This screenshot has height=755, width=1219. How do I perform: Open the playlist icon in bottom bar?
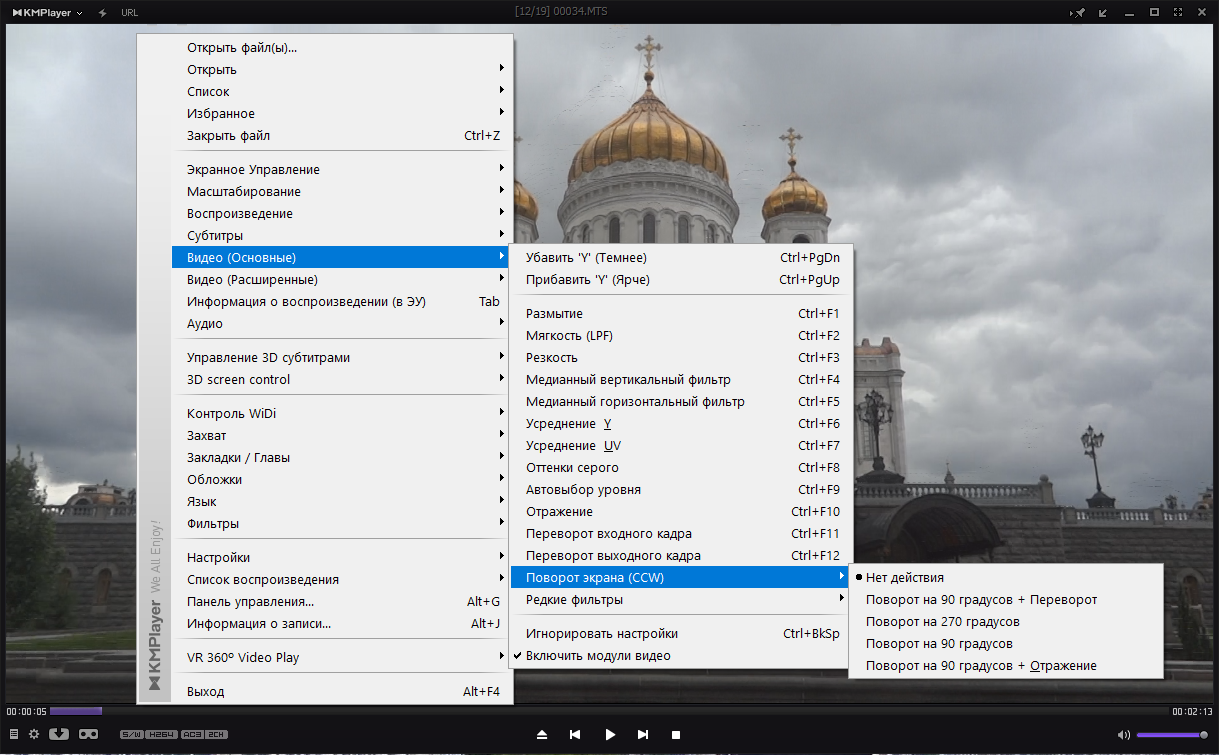14,734
